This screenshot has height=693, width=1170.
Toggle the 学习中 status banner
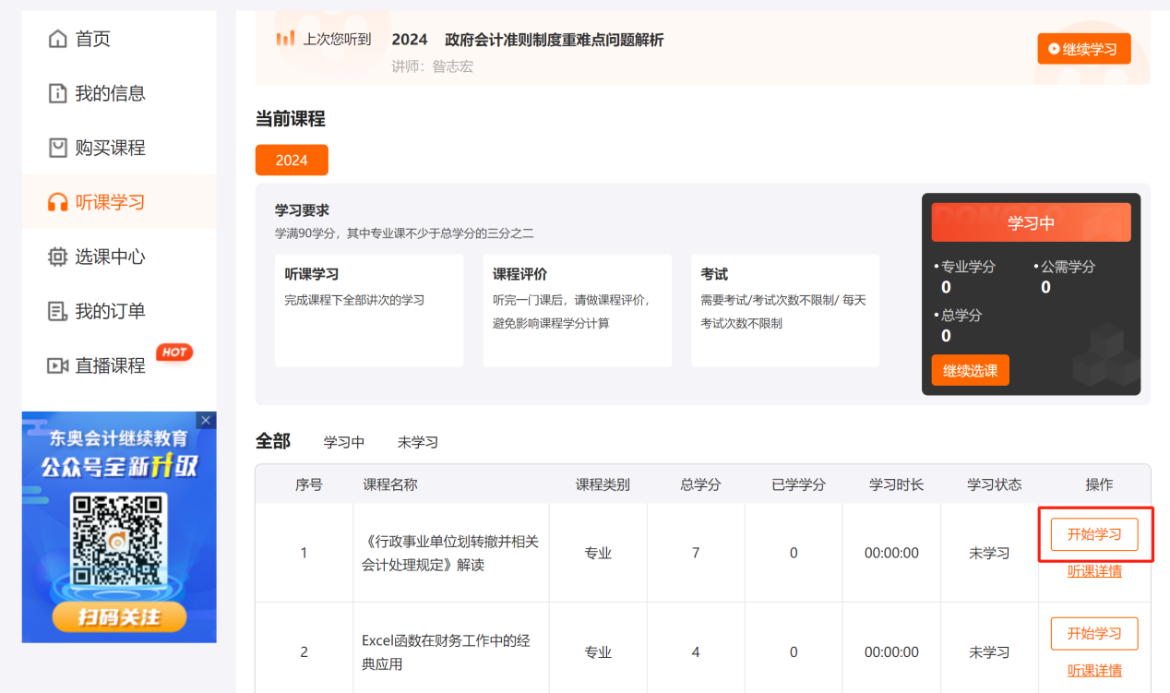(1031, 221)
